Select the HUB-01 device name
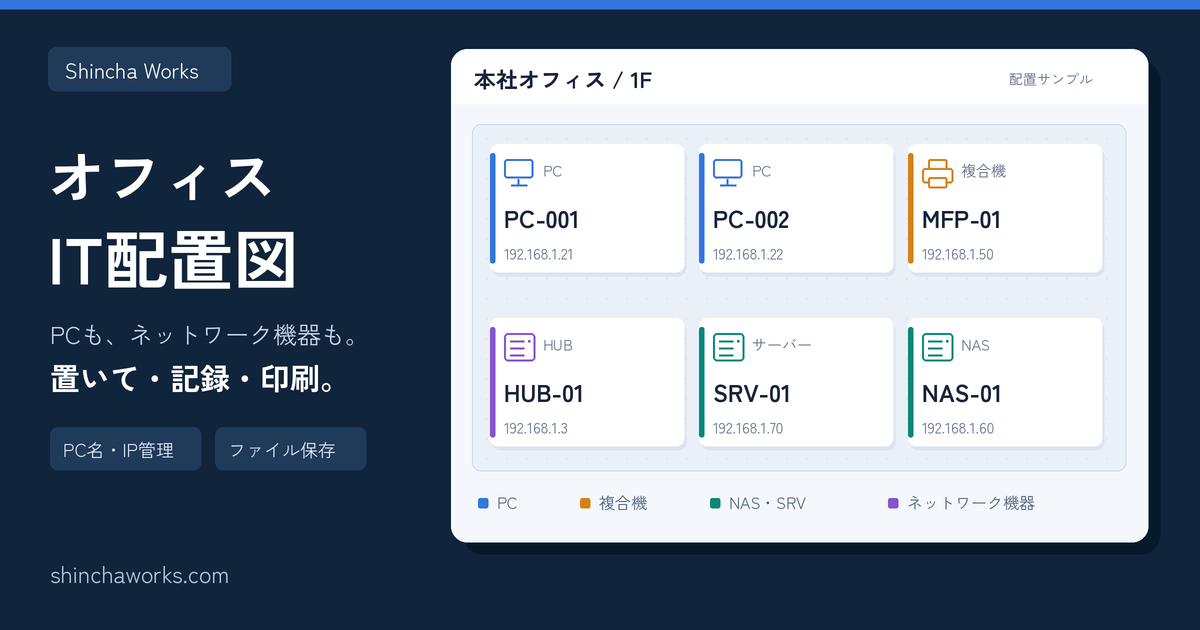The height and width of the screenshot is (630, 1200). click(x=543, y=394)
